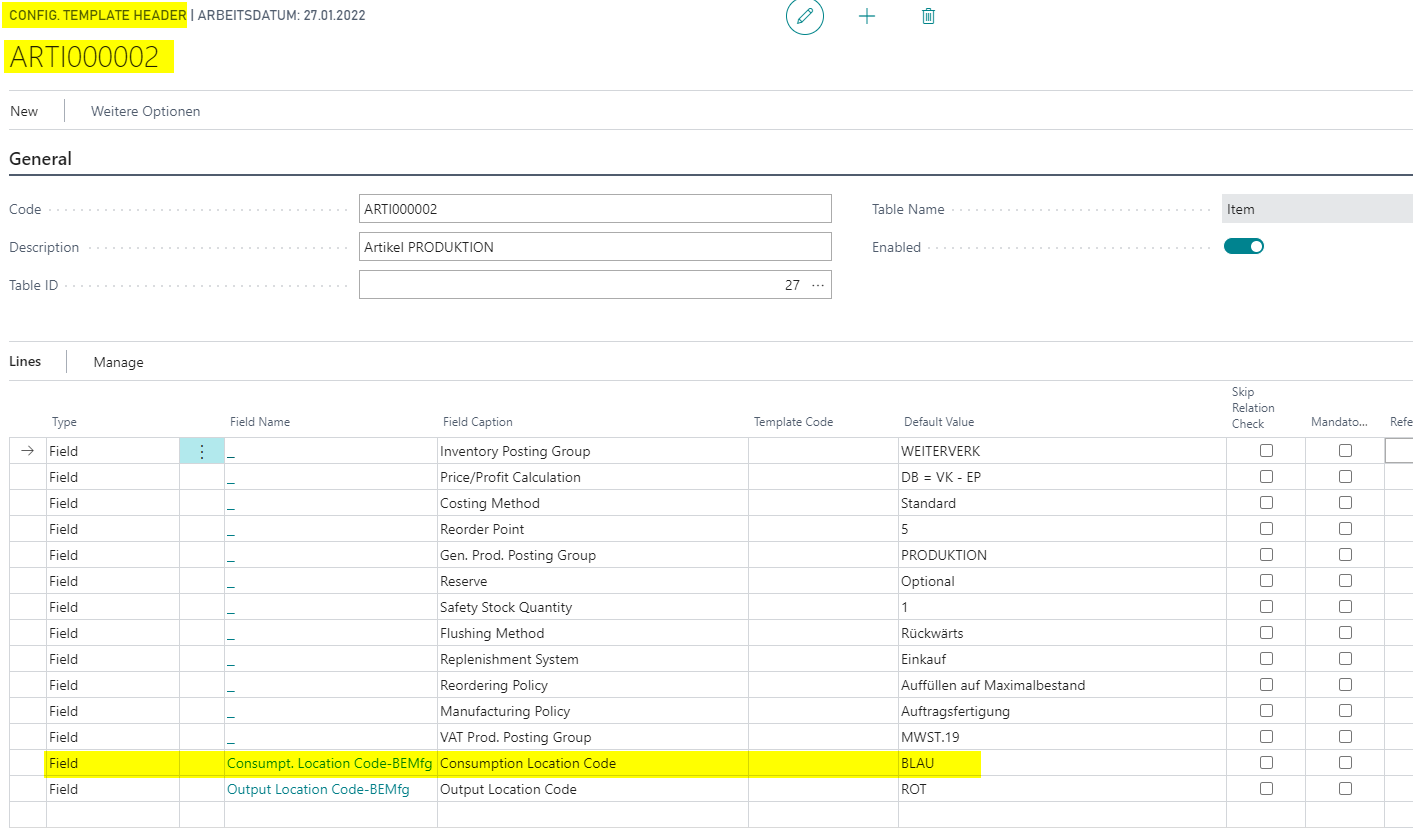Open the Manage menu in Lines
1413x833 pixels.
[118, 362]
